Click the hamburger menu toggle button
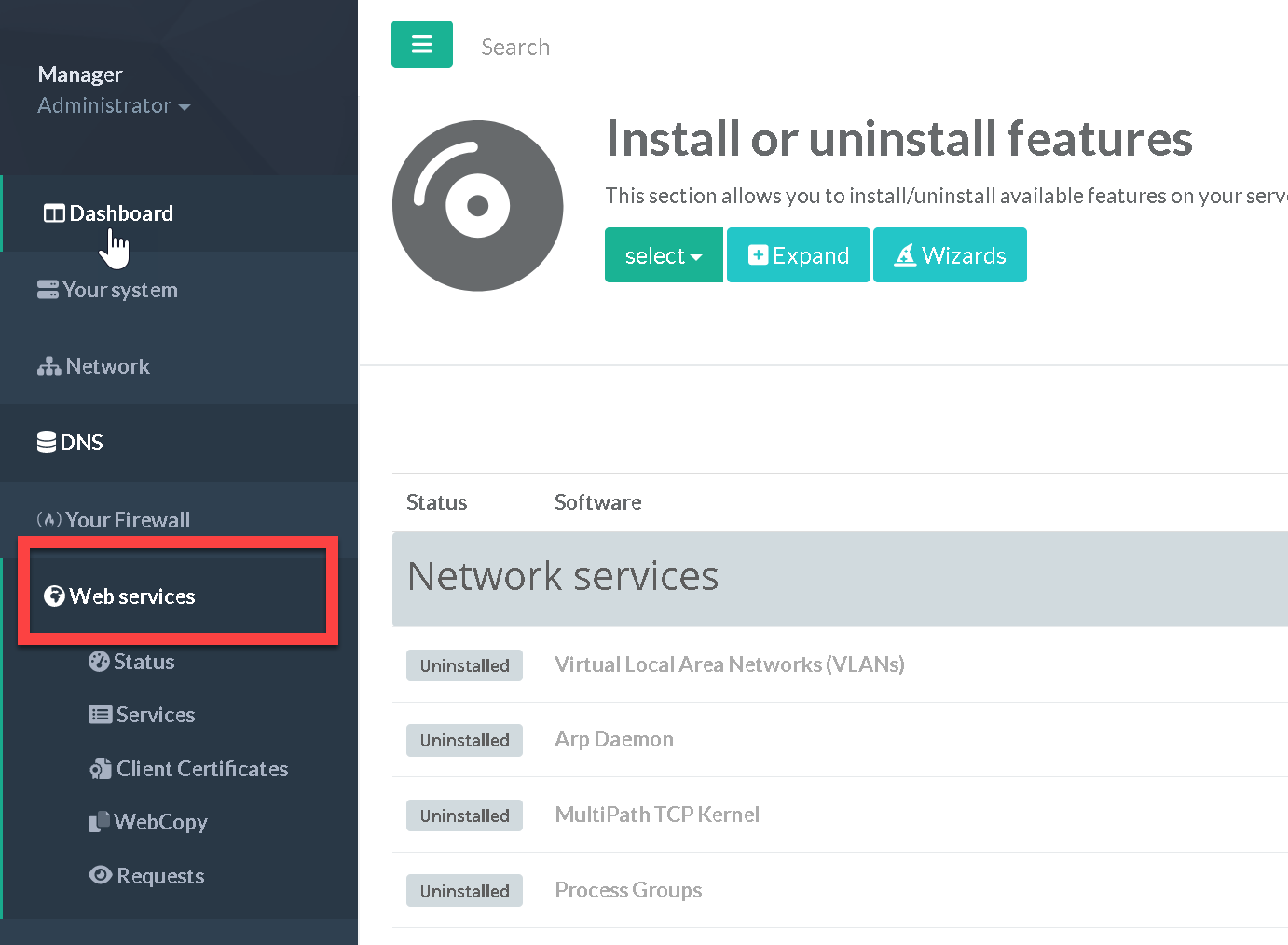Viewport: 1288px width, 945px height. 421,45
